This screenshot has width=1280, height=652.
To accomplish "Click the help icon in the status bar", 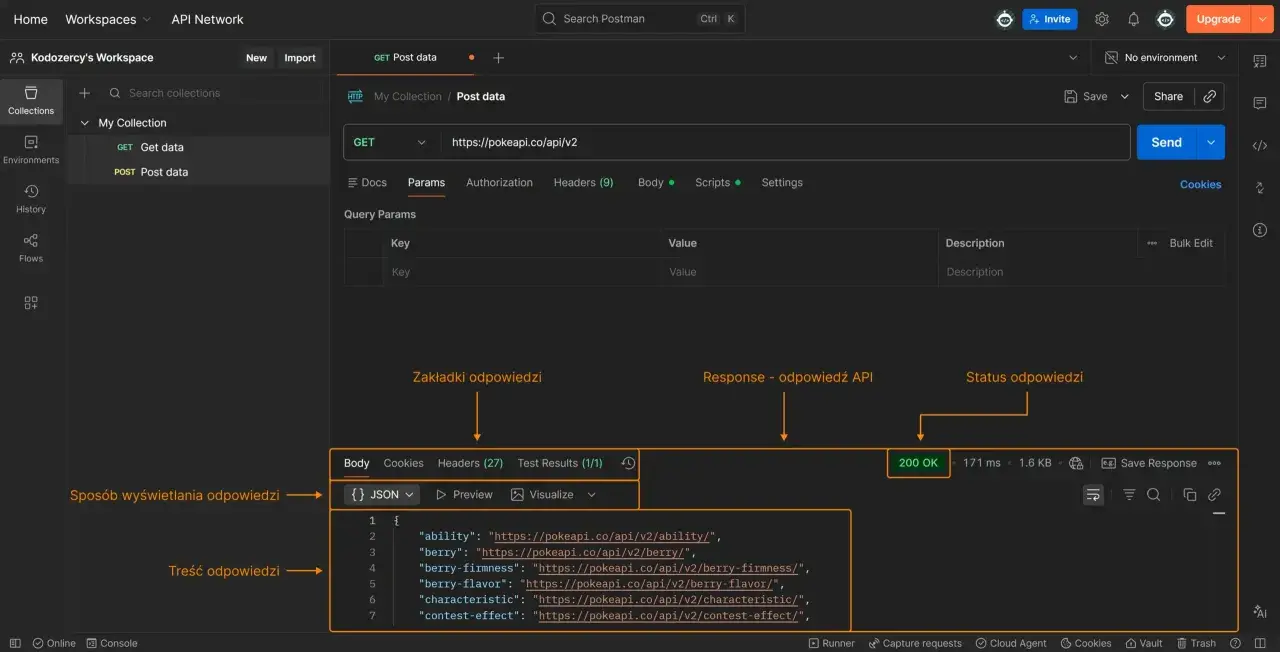I will (1235, 643).
